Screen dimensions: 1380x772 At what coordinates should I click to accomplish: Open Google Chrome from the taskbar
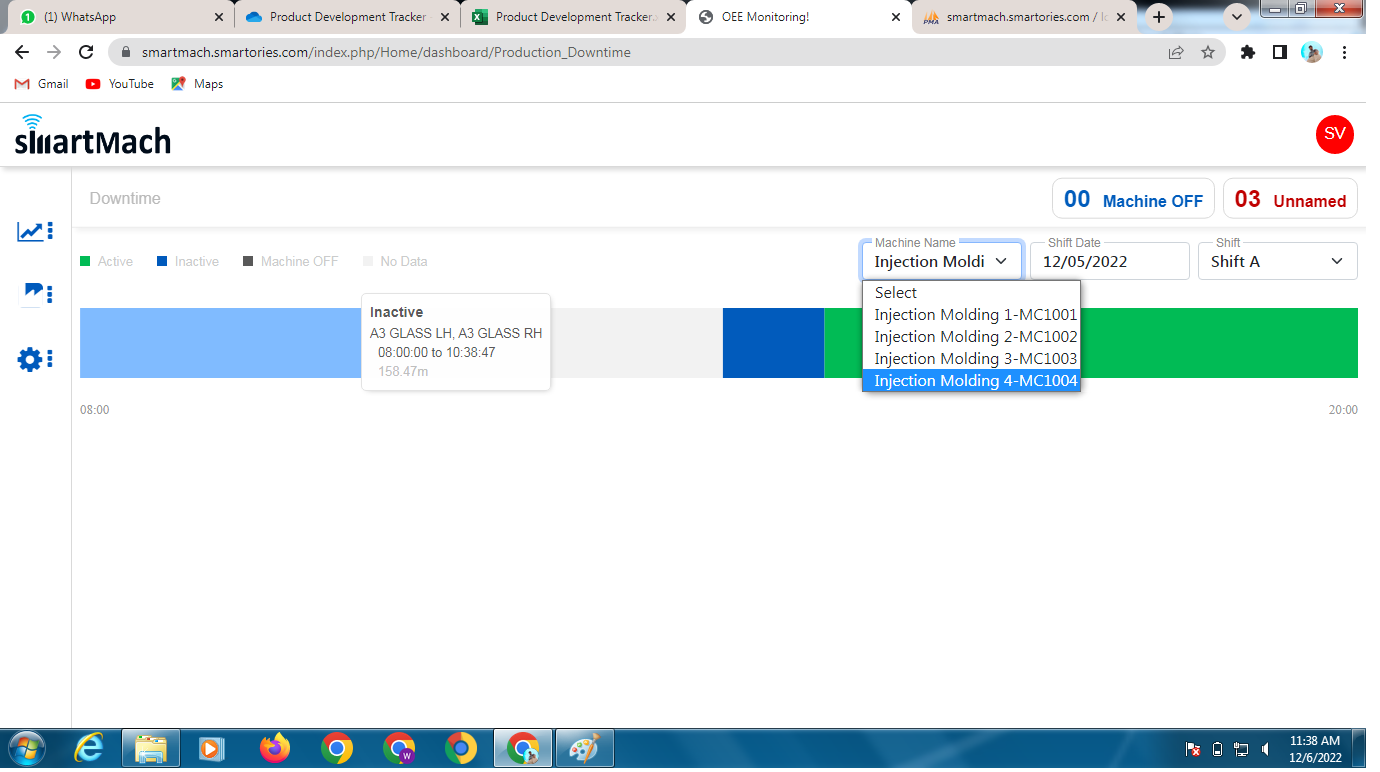[336, 747]
